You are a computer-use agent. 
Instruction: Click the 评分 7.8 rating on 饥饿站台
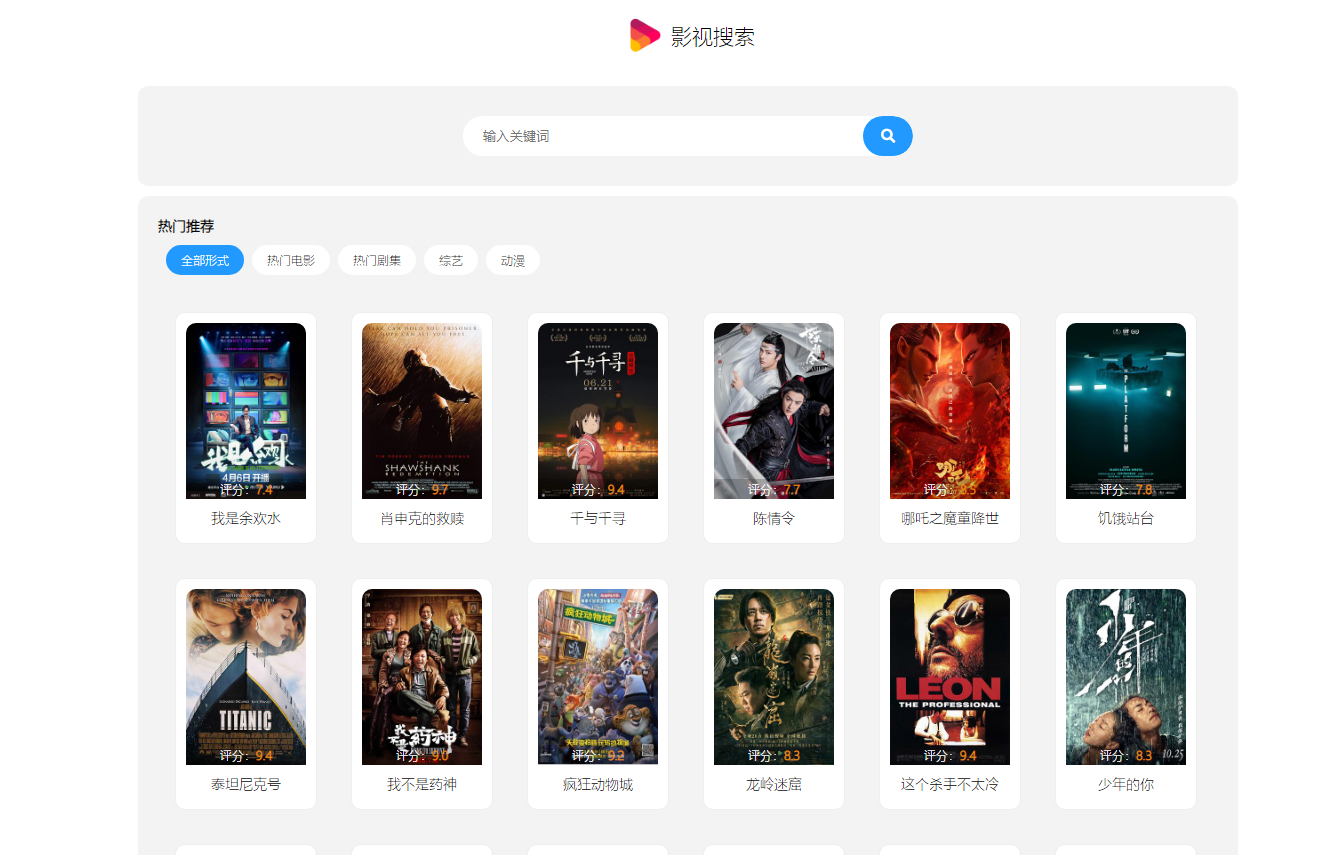pos(1126,490)
